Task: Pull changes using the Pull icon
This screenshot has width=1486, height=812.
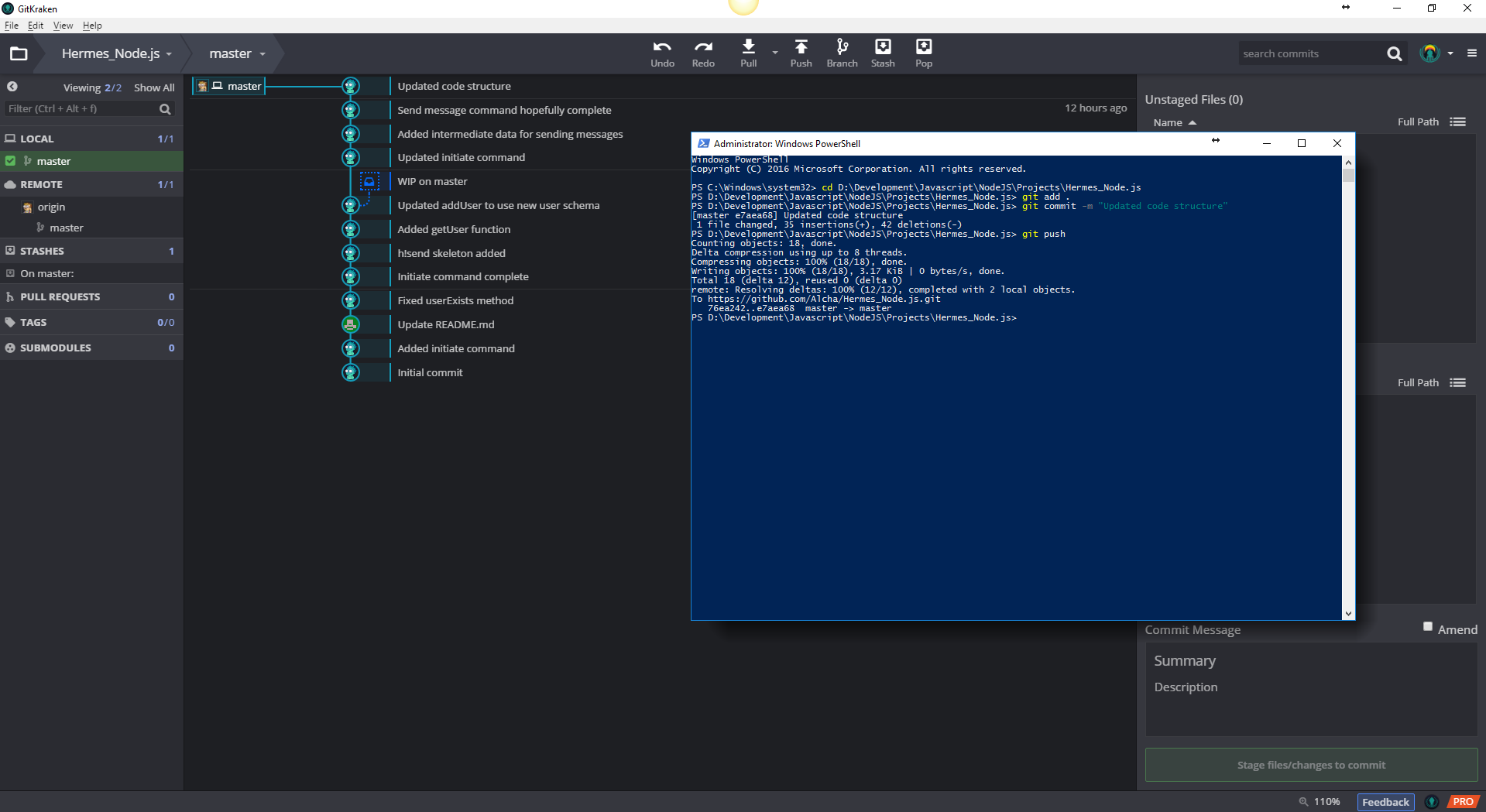Action: tap(748, 53)
